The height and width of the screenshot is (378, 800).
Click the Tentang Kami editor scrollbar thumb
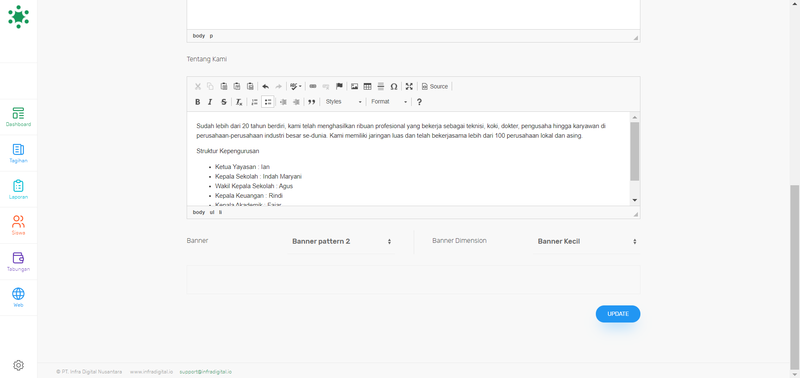tap(635, 151)
